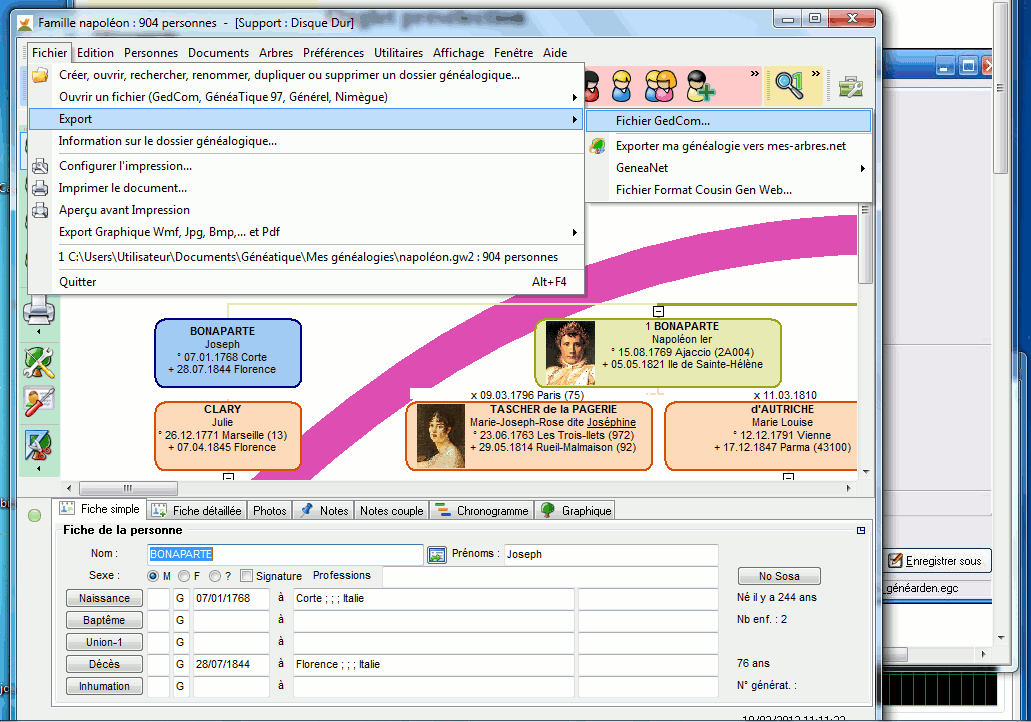The image size is (1031, 722).
Task: Tick the Signature checkbox
Action: 247,576
